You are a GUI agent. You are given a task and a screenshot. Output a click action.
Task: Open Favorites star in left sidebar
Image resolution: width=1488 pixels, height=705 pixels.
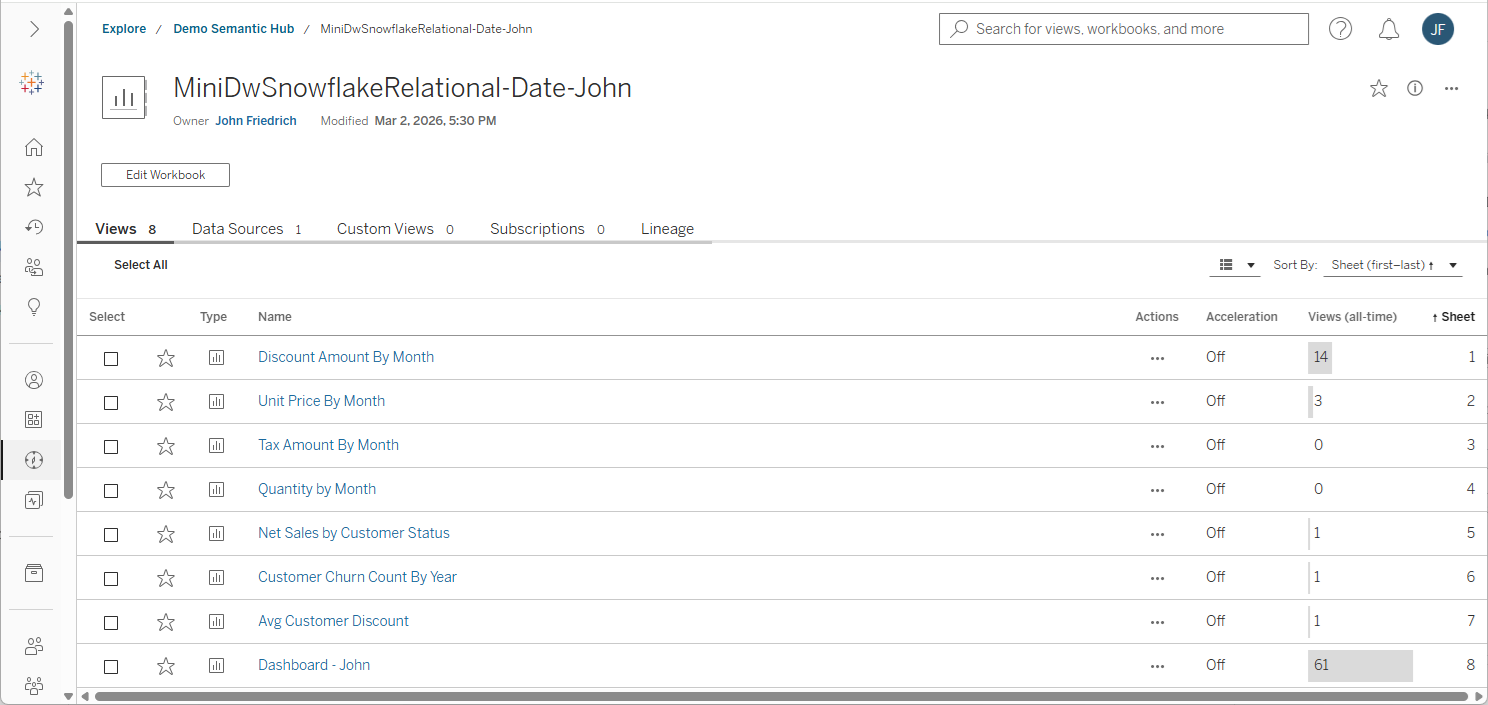pyautogui.click(x=34, y=188)
